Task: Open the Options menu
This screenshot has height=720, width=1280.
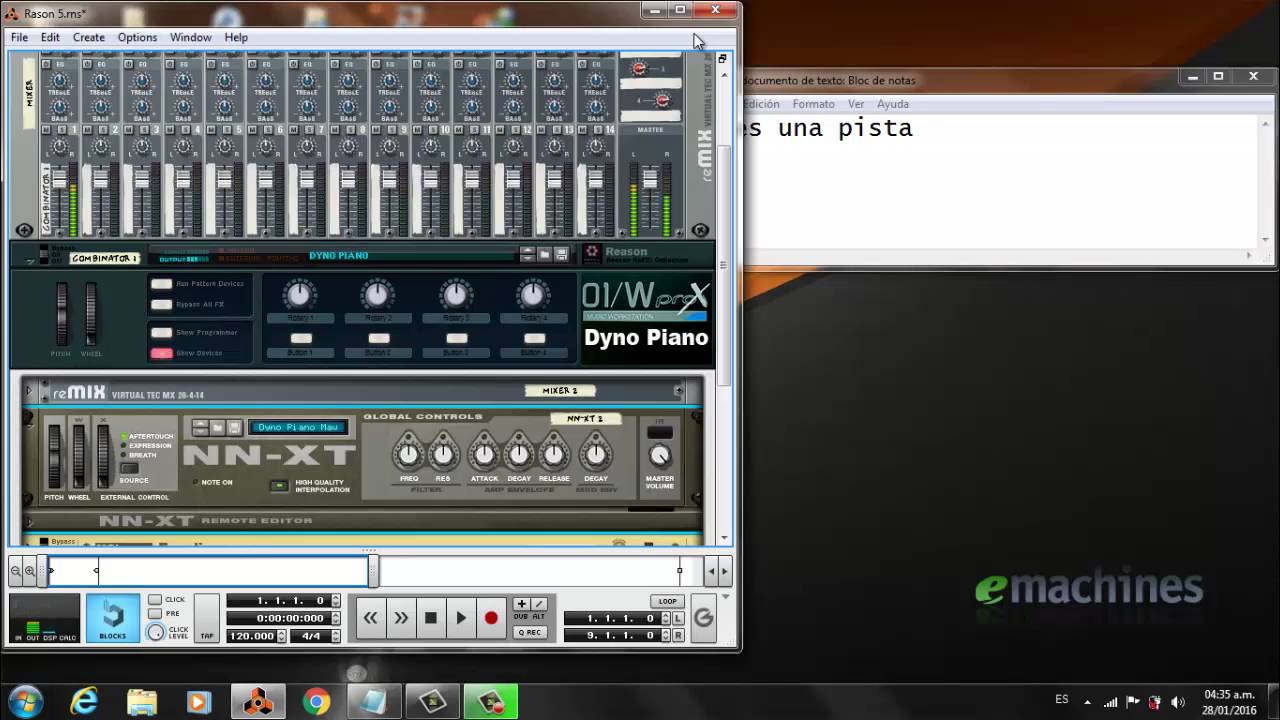Action: tap(137, 37)
